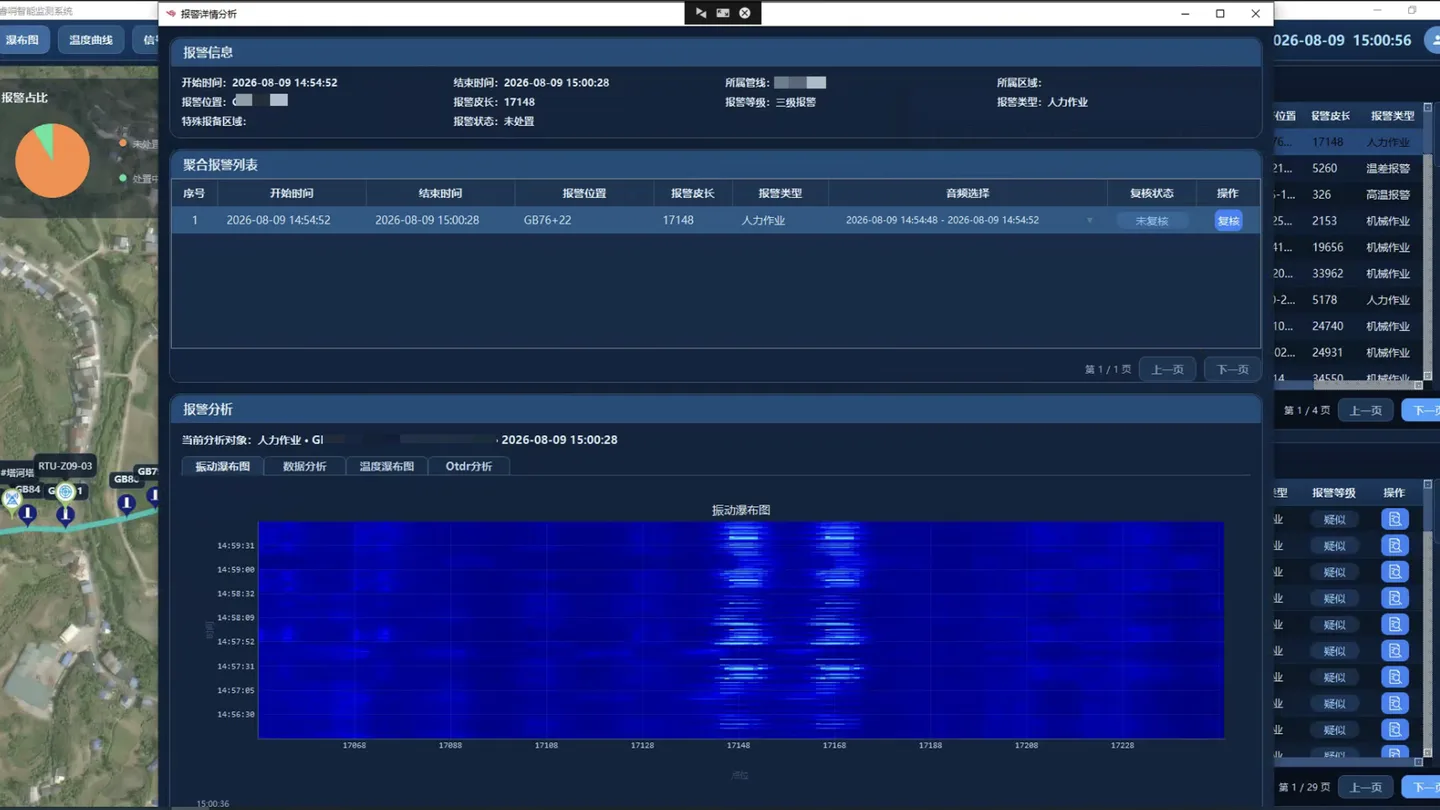1440x810 pixels.
Task: Click the 未复核 status button
Action: (1152, 221)
